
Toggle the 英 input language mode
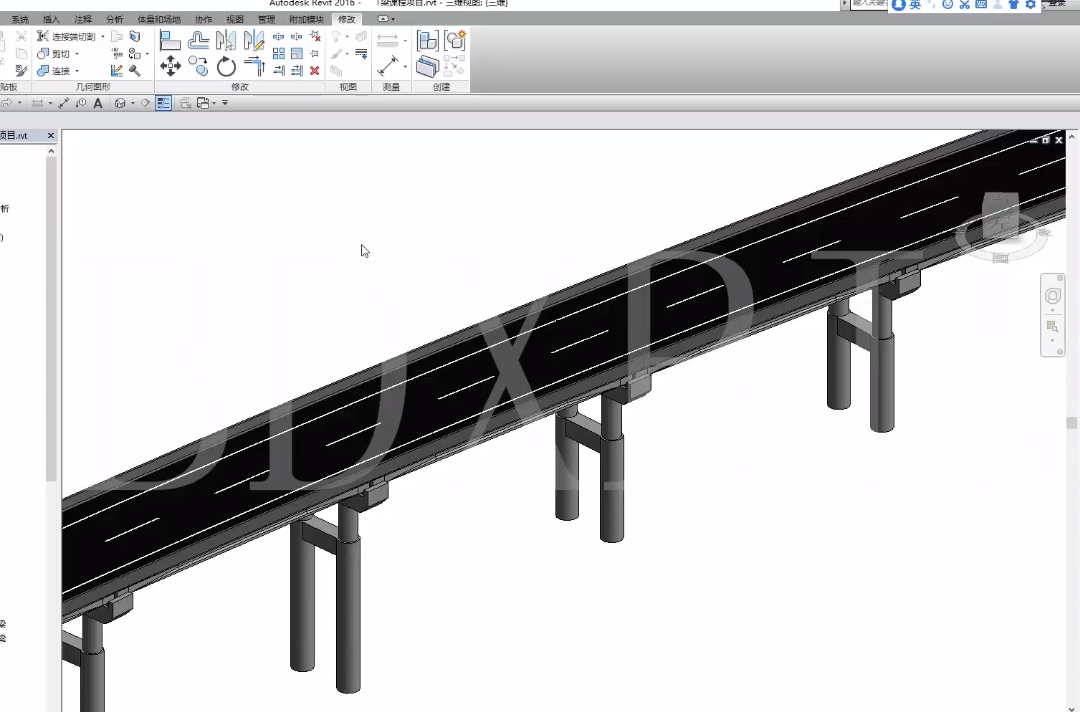[x=915, y=5]
